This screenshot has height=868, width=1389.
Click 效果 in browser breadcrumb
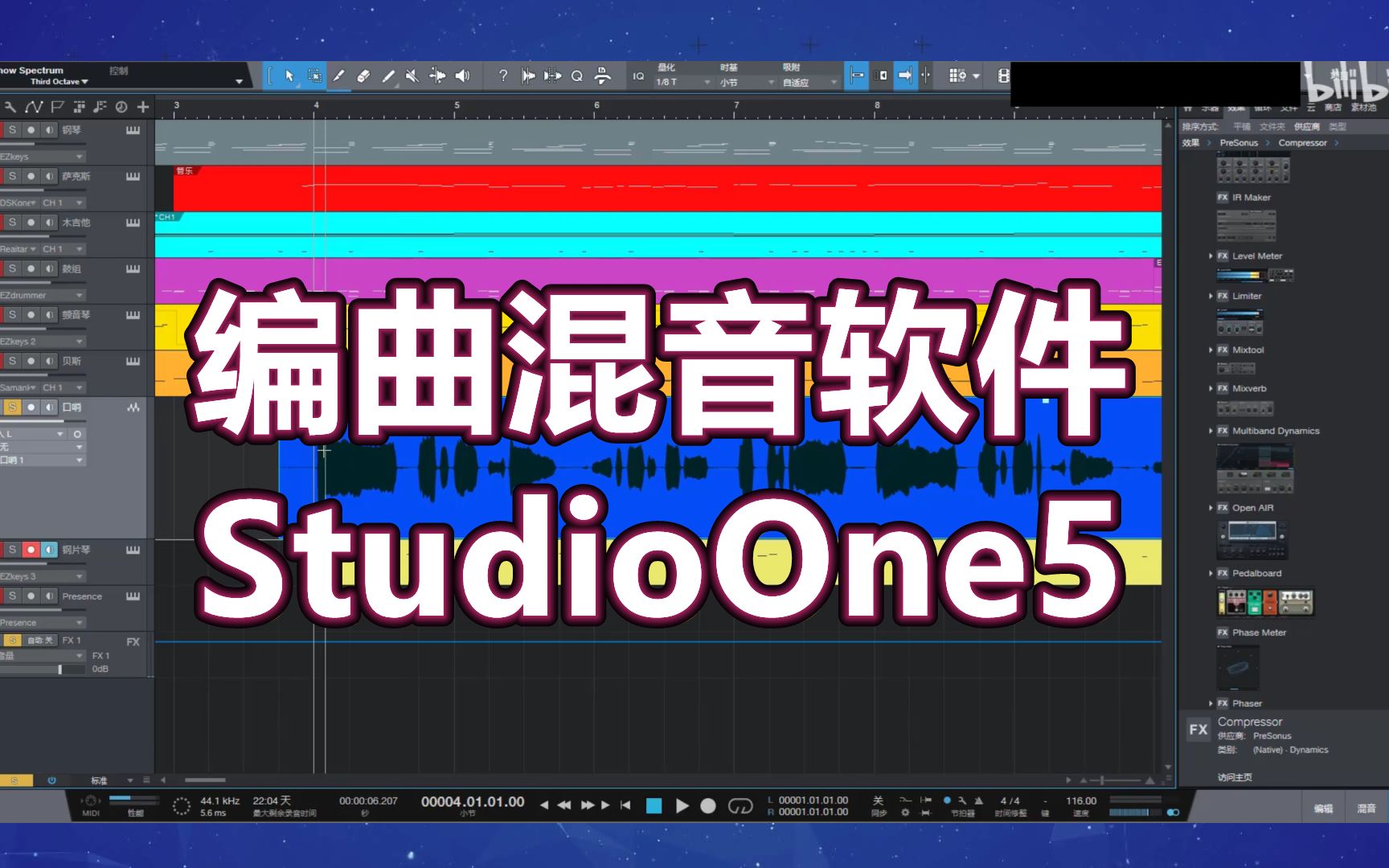click(1190, 143)
